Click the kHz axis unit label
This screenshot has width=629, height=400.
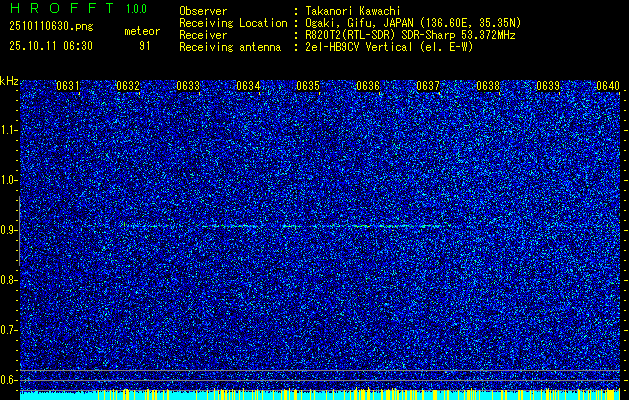click(9, 81)
